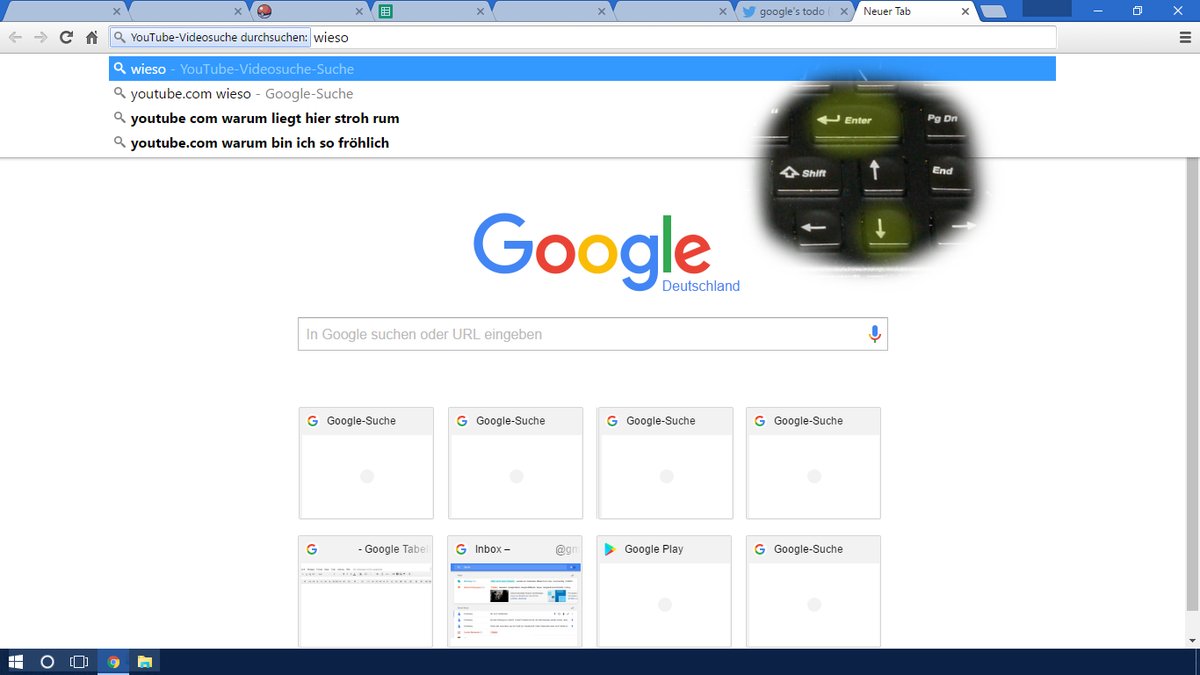Select suggestion 'wieso - YouTube-Videosuche-Suche'
The height and width of the screenshot is (675, 1200).
(x=582, y=69)
